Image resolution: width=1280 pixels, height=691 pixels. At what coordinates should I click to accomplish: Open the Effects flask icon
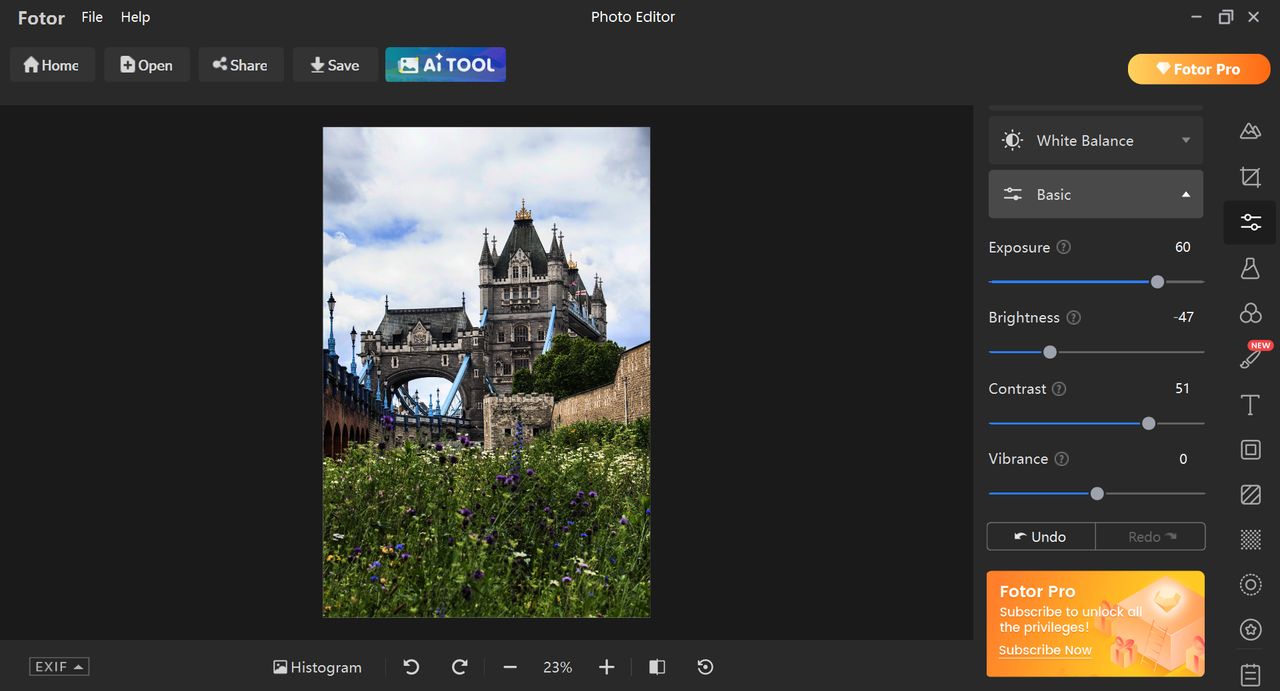click(1250, 268)
